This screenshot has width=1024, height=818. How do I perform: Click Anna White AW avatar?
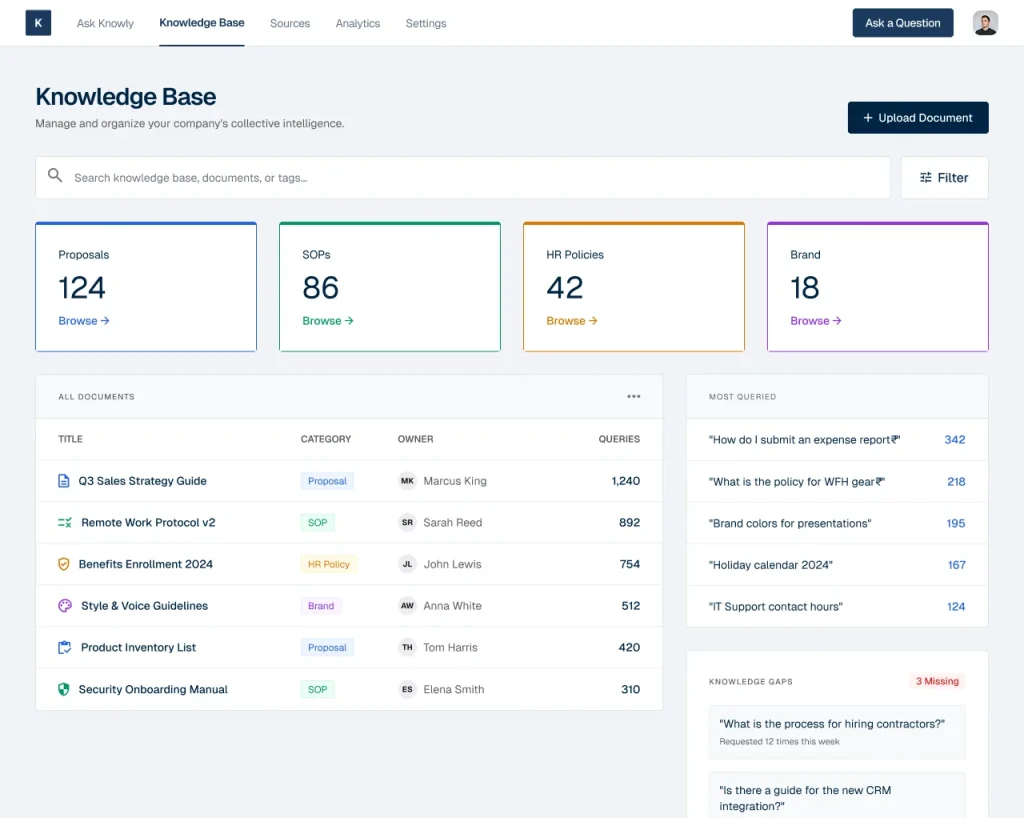407,606
